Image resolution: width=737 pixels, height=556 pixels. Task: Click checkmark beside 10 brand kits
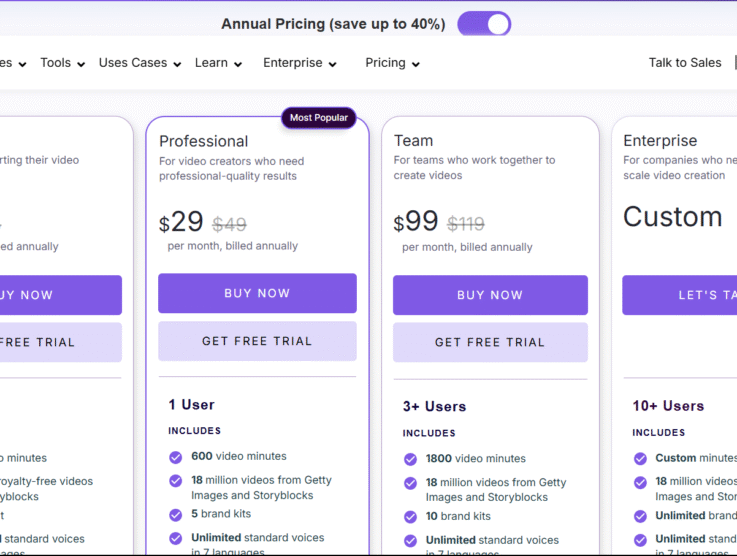pyautogui.click(x=410, y=517)
